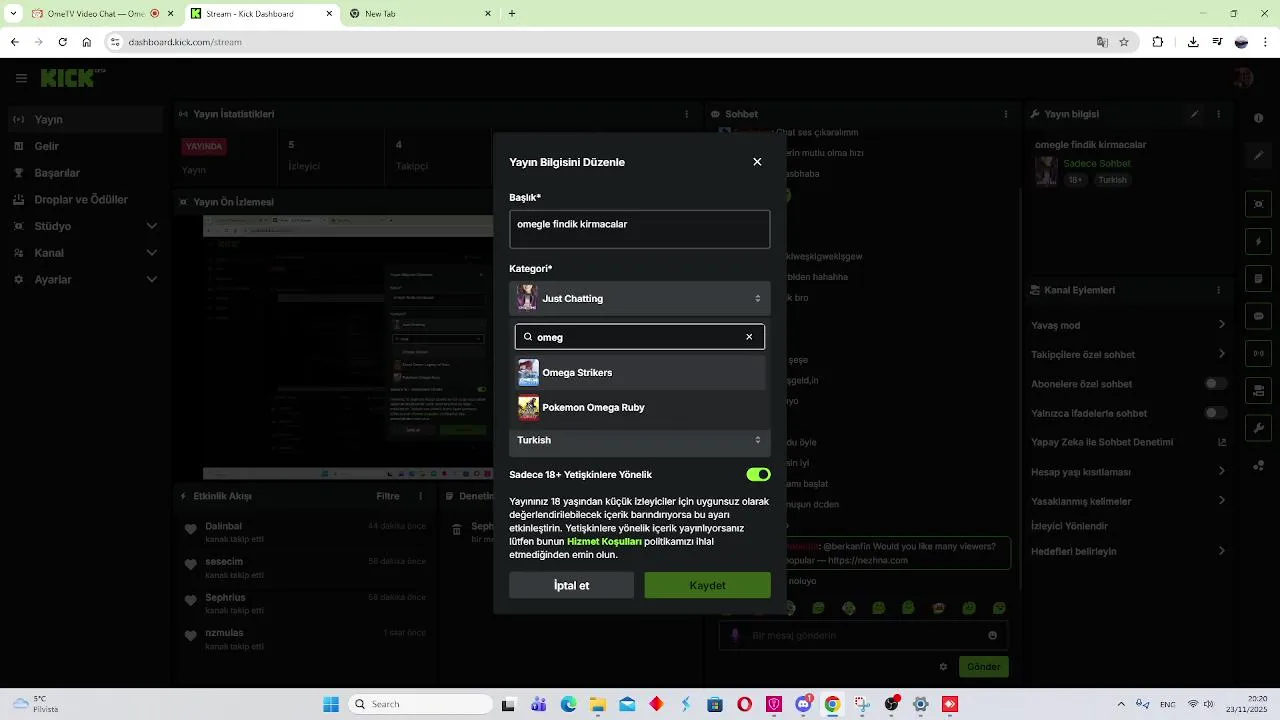Click the green Kaydet button
The width and height of the screenshot is (1280, 720).
coord(707,585)
